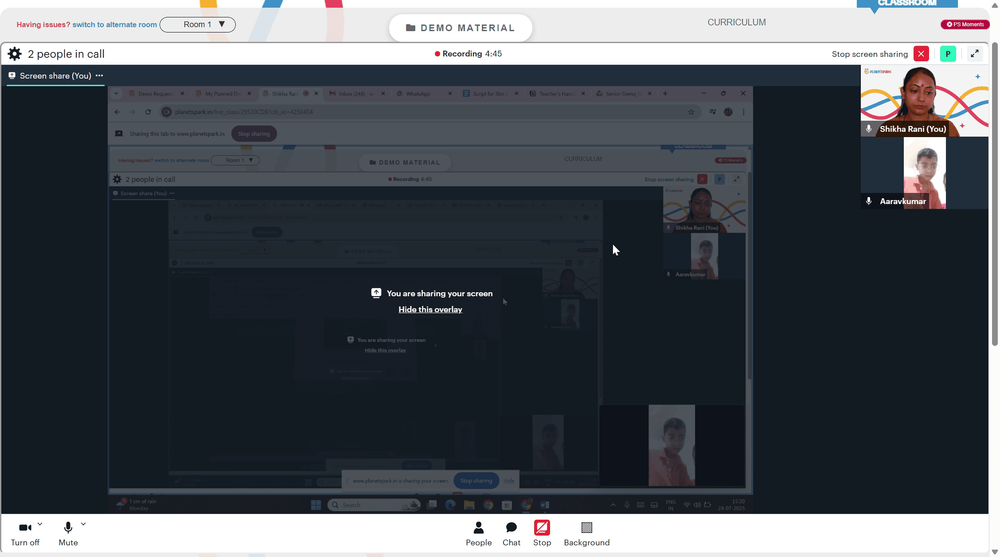Click the mic icon on Aaravkumar tile
The height and width of the screenshot is (557, 1000).
pos(869,201)
